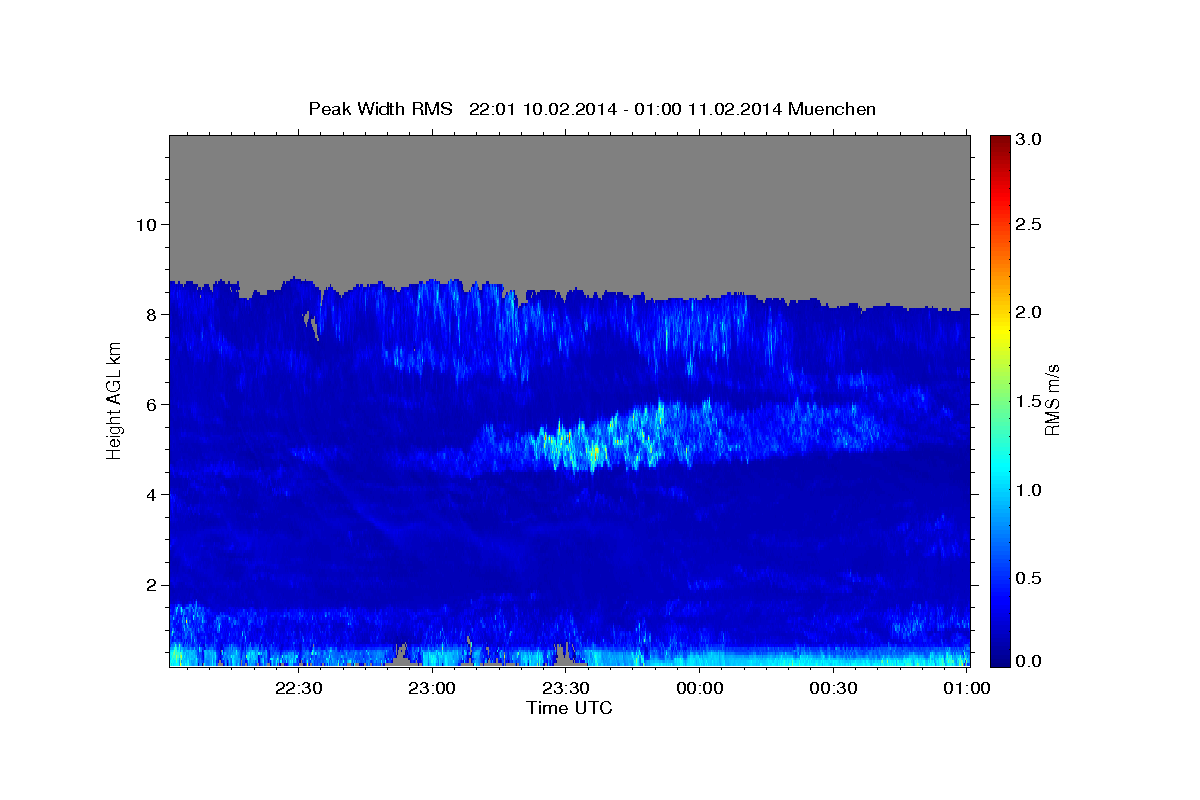Click the 00:30 time tick label
The image size is (1200, 800).
tap(832, 688)
